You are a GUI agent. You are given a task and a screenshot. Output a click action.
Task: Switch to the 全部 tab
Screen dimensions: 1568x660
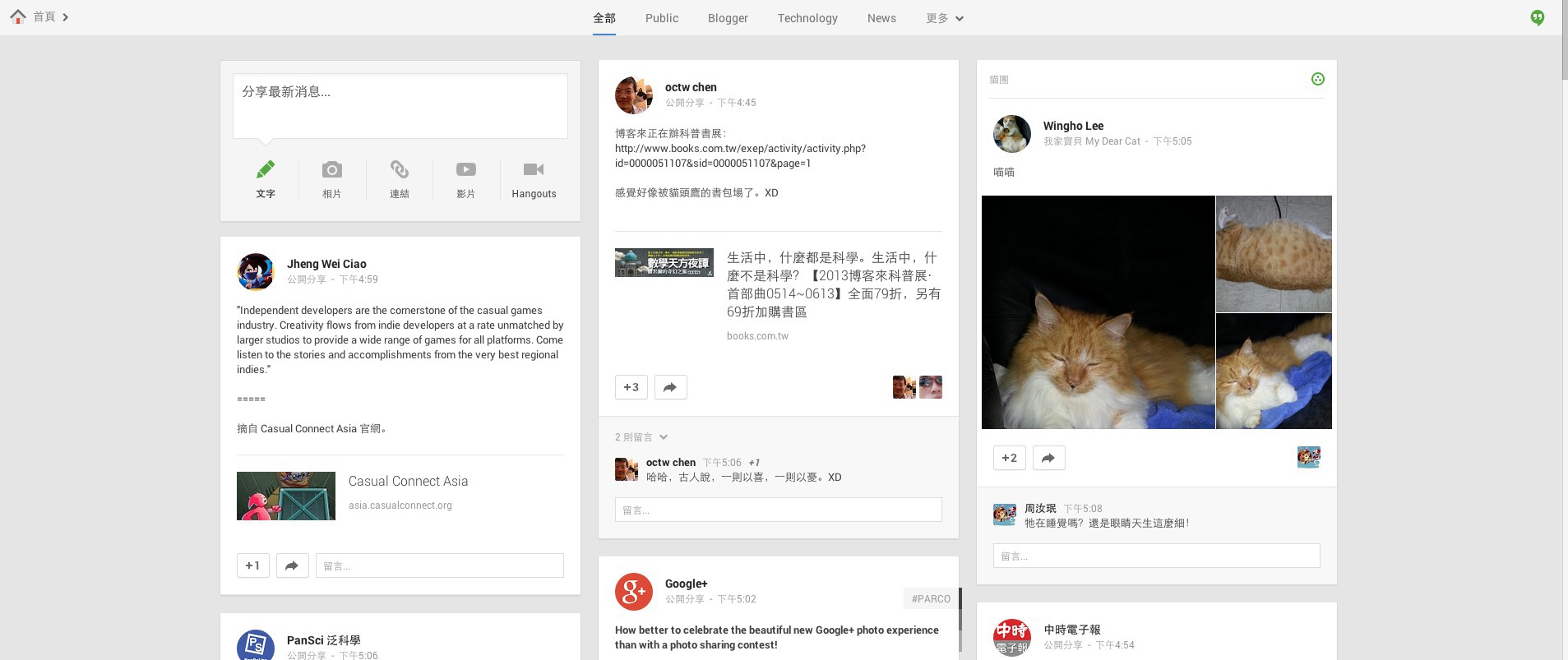604,18
